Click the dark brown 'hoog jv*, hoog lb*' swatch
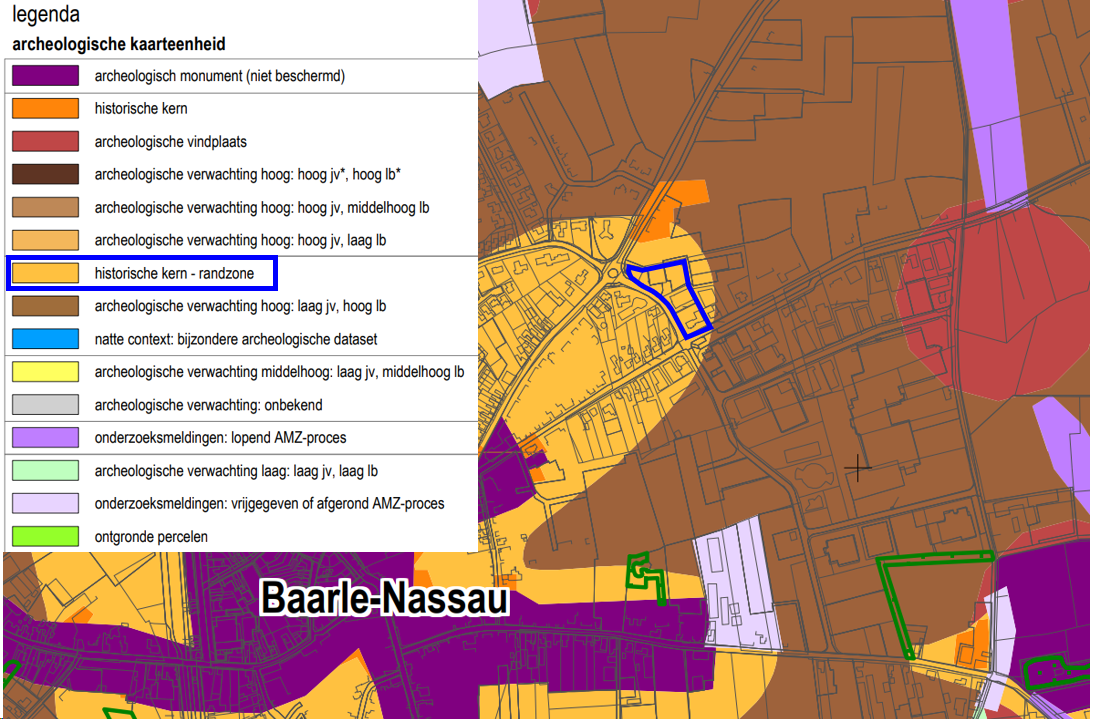 point(45,174)
